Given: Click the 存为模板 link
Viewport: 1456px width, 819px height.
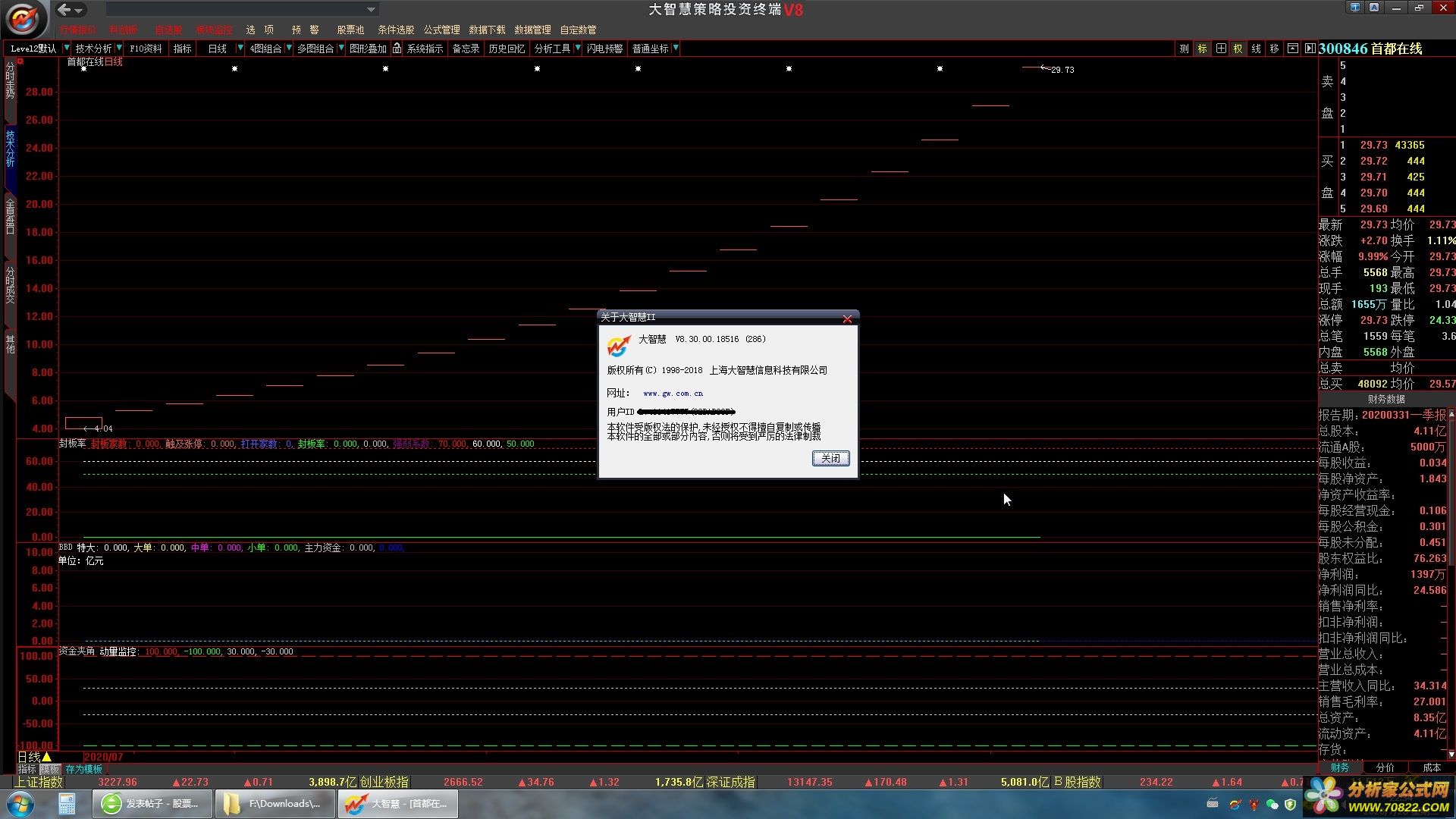Looking at the screenshot, I should click(x=83, y=769).
